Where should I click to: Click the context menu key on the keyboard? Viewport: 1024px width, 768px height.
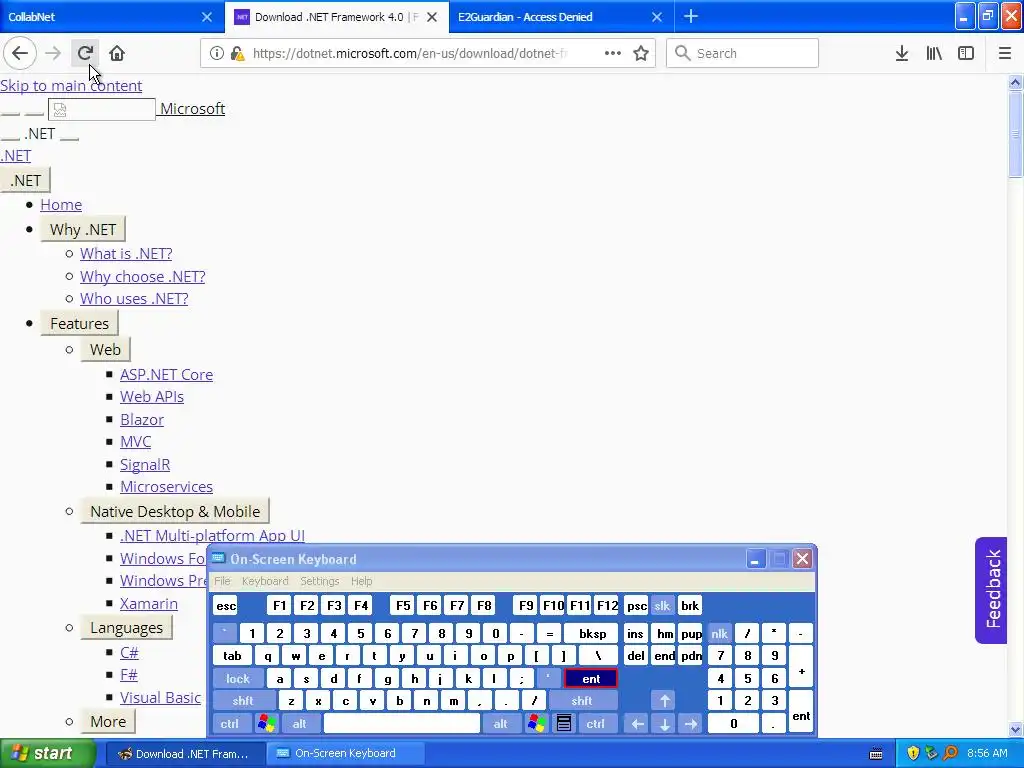coord(564,723)
